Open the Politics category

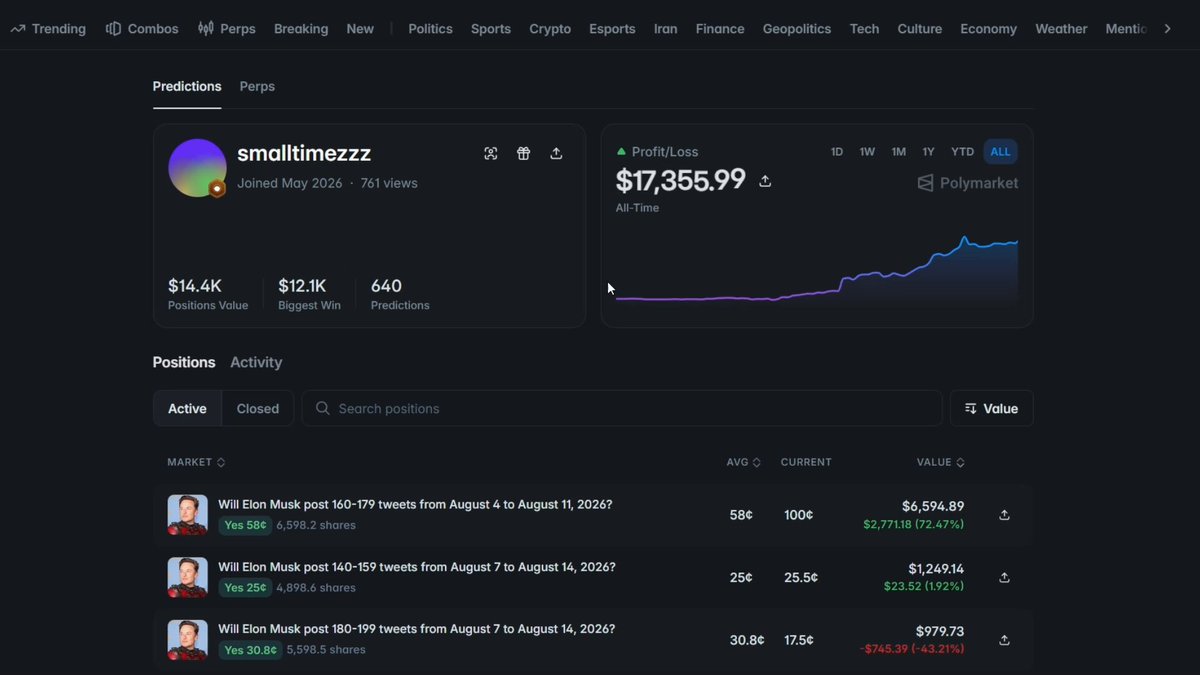coord(430,29)
